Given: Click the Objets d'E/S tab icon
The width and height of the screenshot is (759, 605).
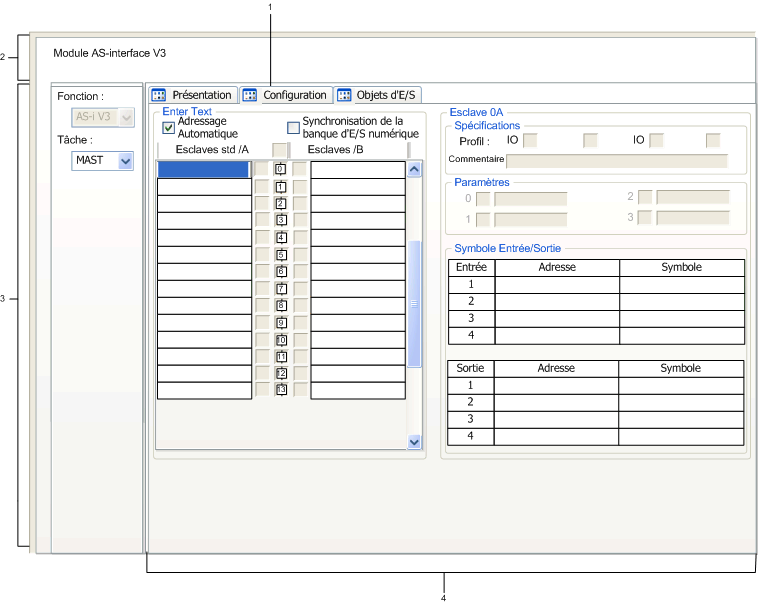Looking at the screenshot, I should tap(344, 95).
